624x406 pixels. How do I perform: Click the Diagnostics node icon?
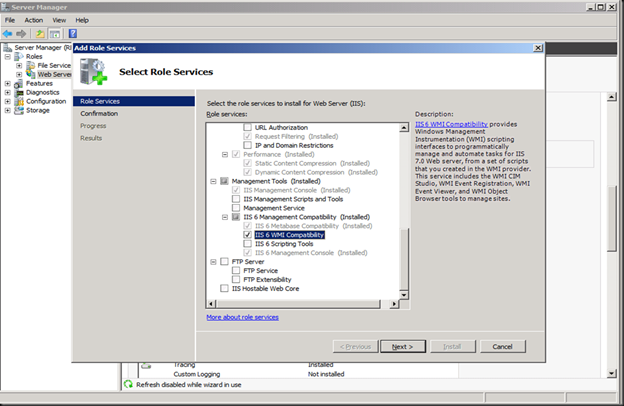click(x=19, y=92)
